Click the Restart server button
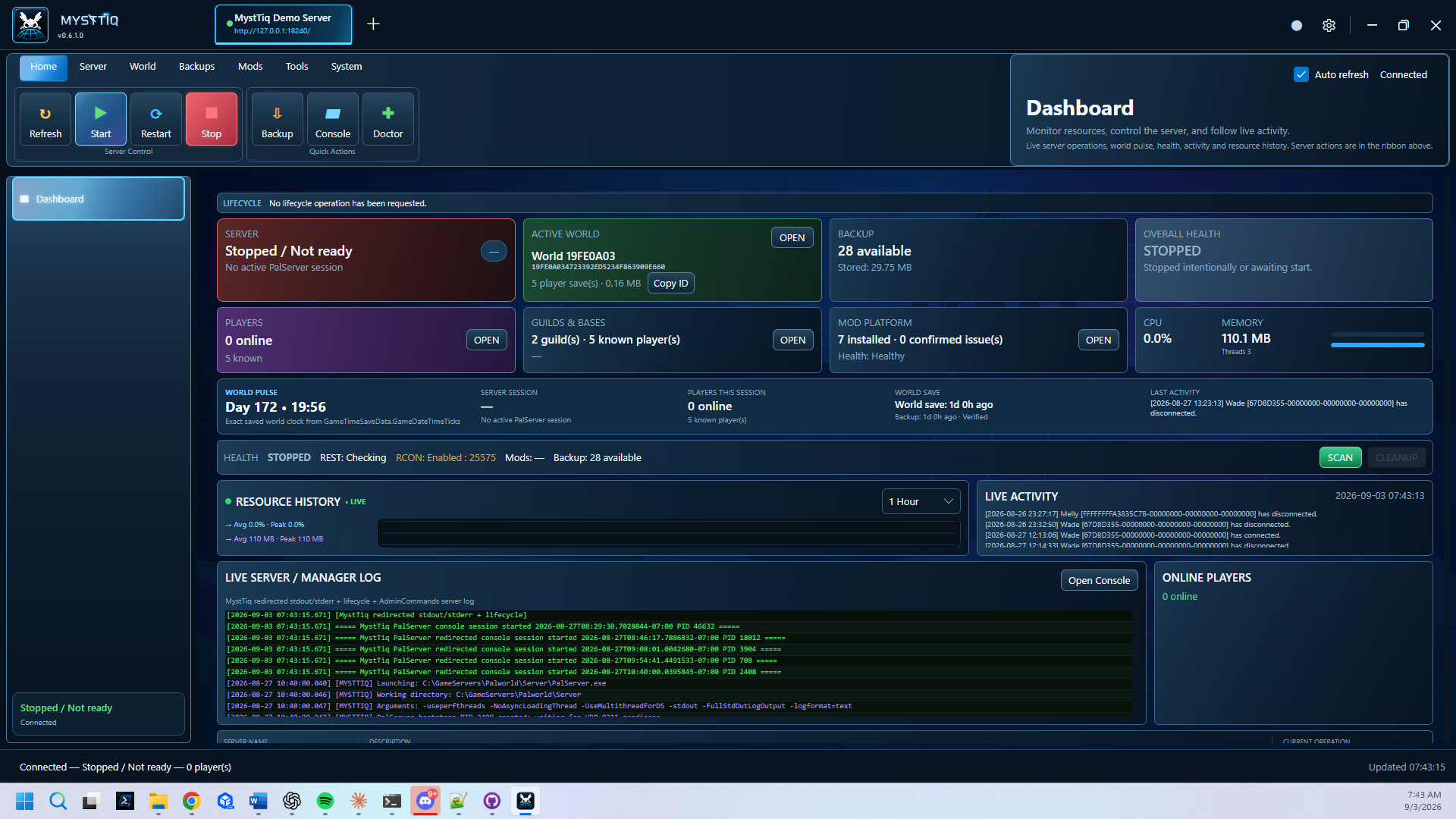Image resolution: width=1456 pixels, height=819 pixels. pyautogui.click(x=156, y=119)
